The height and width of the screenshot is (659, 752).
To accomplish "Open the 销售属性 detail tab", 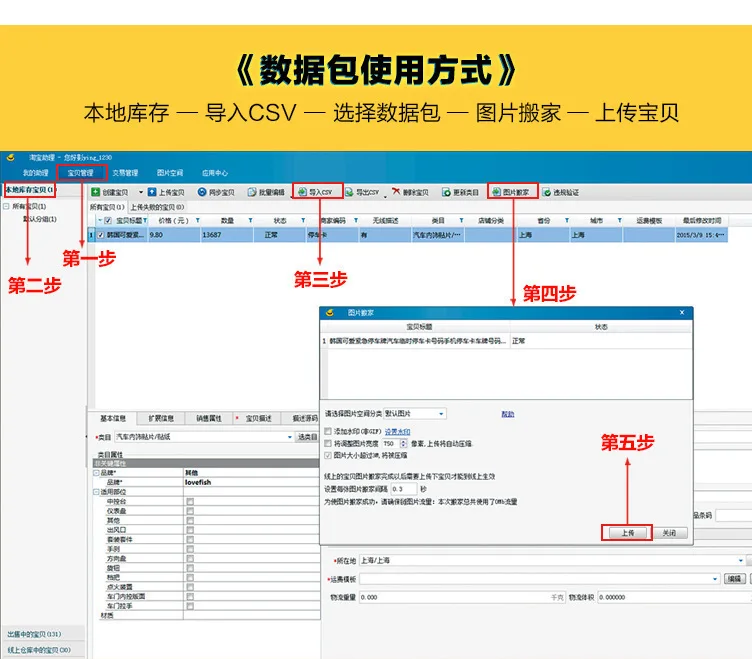I will pyautogui.click(x=209, y=418).
